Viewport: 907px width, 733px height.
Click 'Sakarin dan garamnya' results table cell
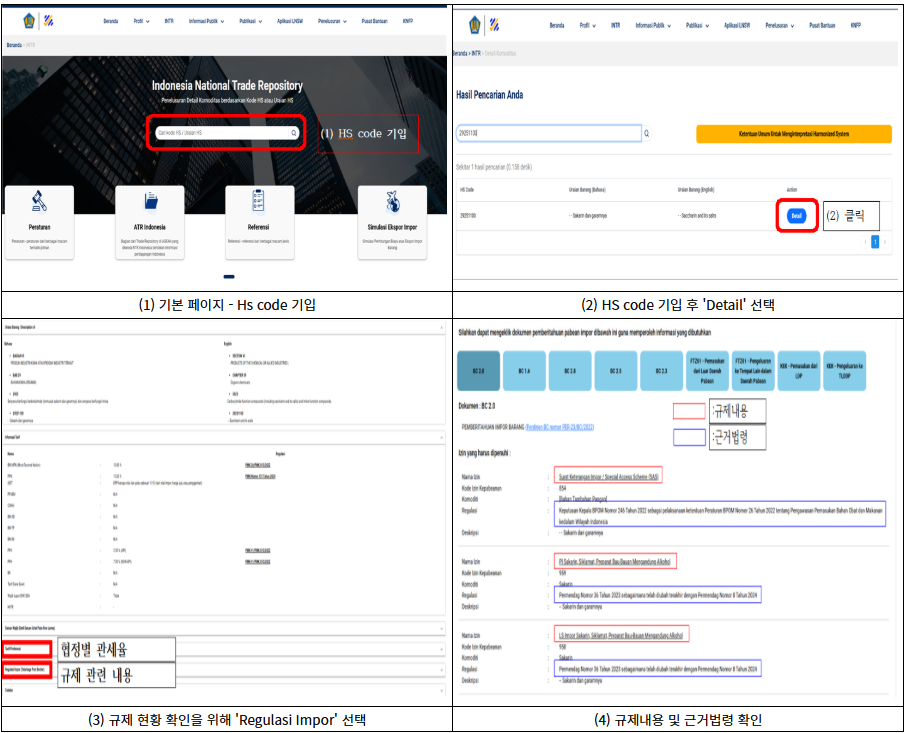tap(588, 216)
